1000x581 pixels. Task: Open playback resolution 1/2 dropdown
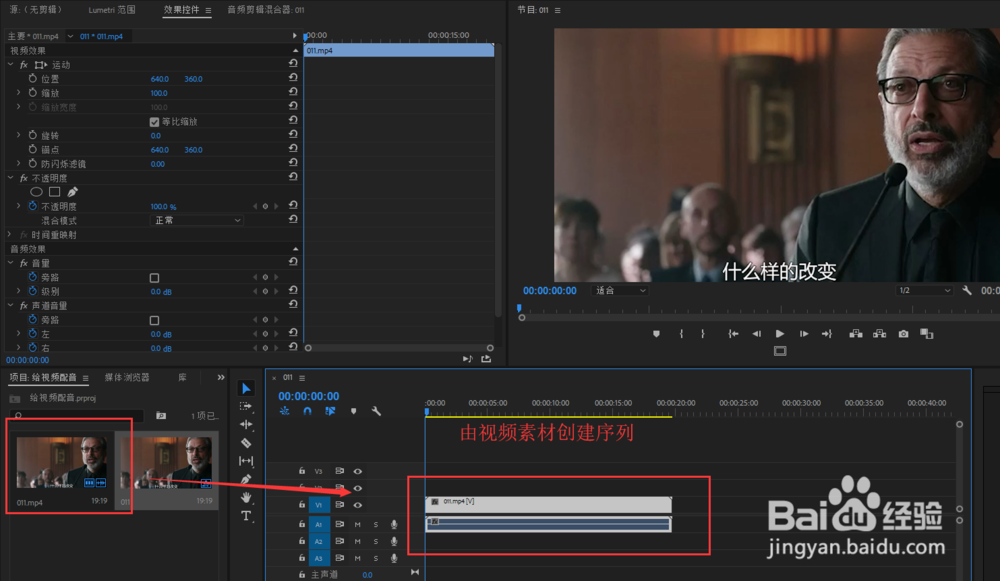(924, 290)
